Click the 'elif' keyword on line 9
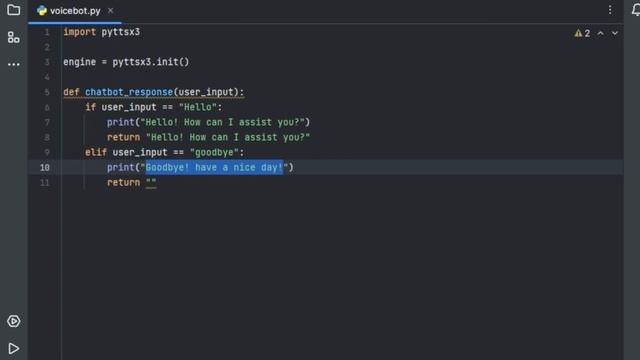This screenshot has width=640, height=360. [96, 153]
